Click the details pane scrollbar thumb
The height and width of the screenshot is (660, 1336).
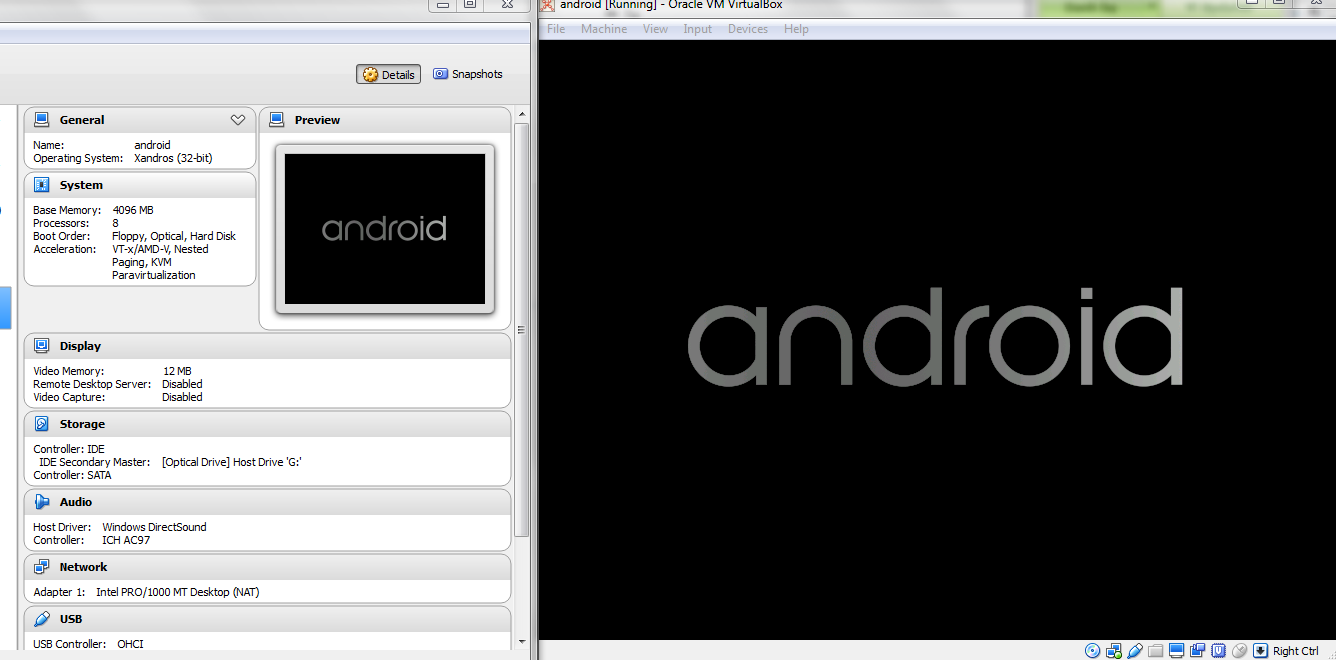(521, 330)
